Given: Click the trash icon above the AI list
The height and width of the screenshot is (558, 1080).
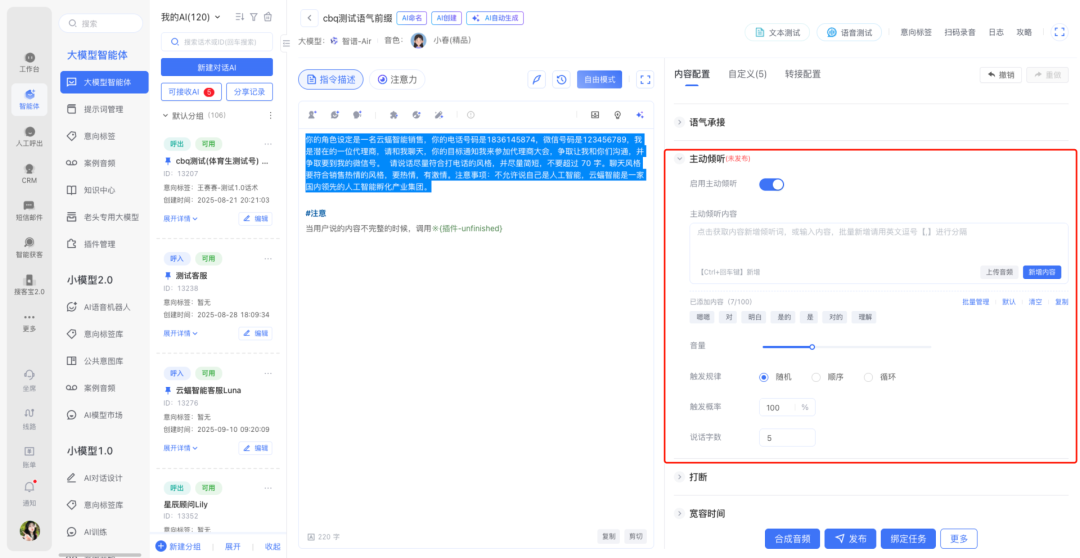Looking at the screenshot, I should [x=268, y=17].
